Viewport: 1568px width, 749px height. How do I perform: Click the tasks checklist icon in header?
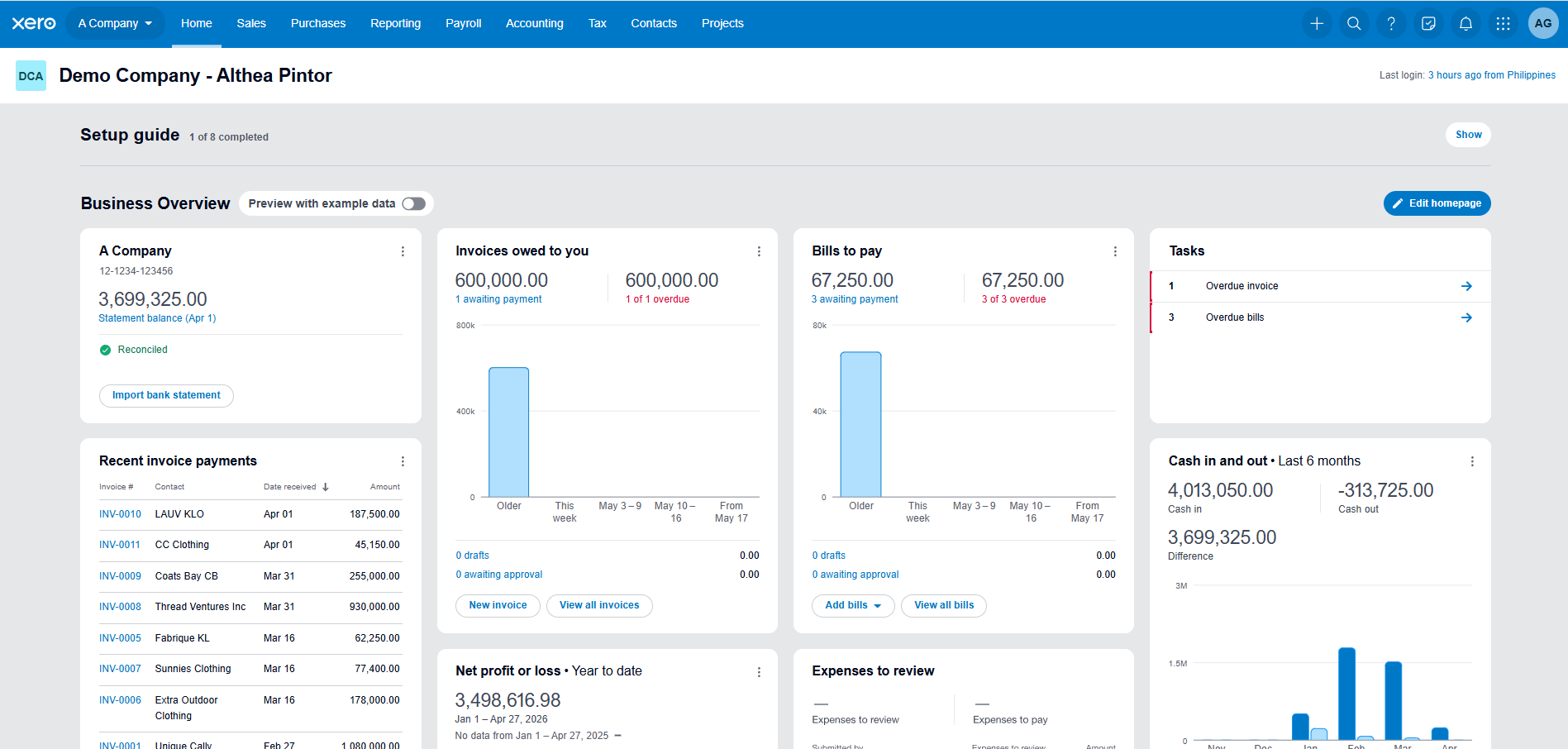[1428, 23]
